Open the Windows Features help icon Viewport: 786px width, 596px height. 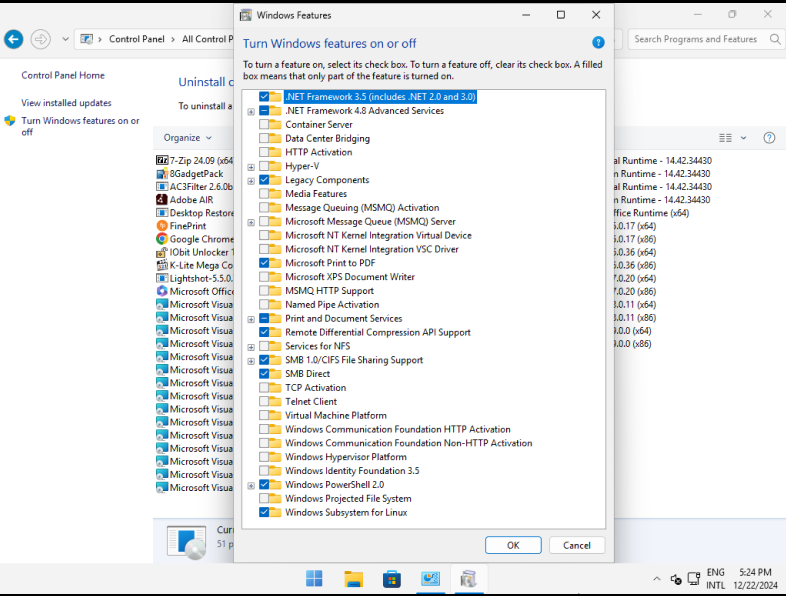click(598, 43)
